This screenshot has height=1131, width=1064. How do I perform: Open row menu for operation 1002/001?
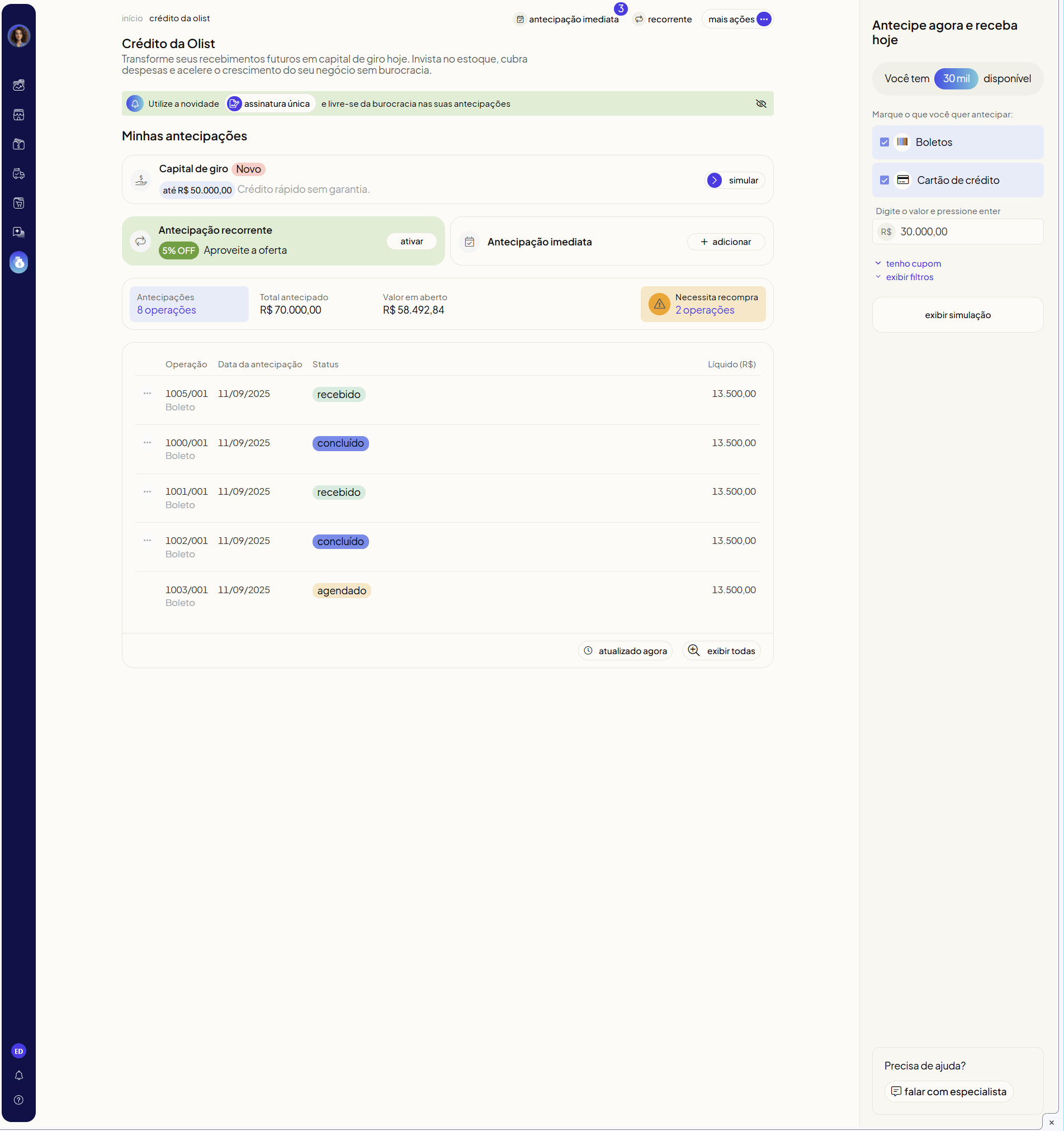pos(148,541)
